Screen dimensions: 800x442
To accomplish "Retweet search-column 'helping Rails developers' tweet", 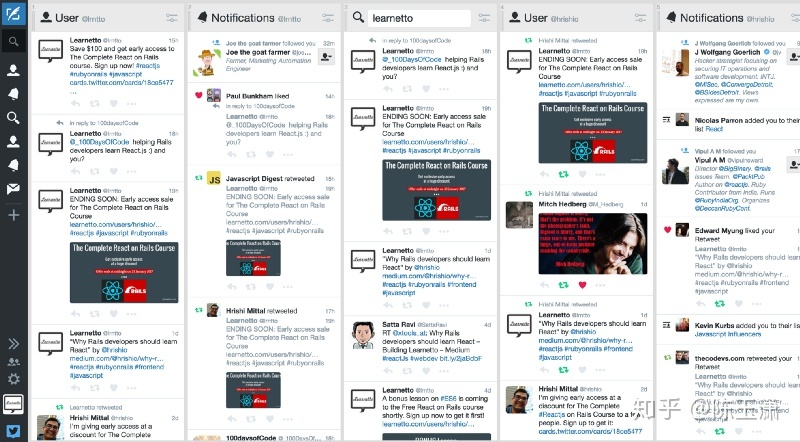I will coord(407,89).
